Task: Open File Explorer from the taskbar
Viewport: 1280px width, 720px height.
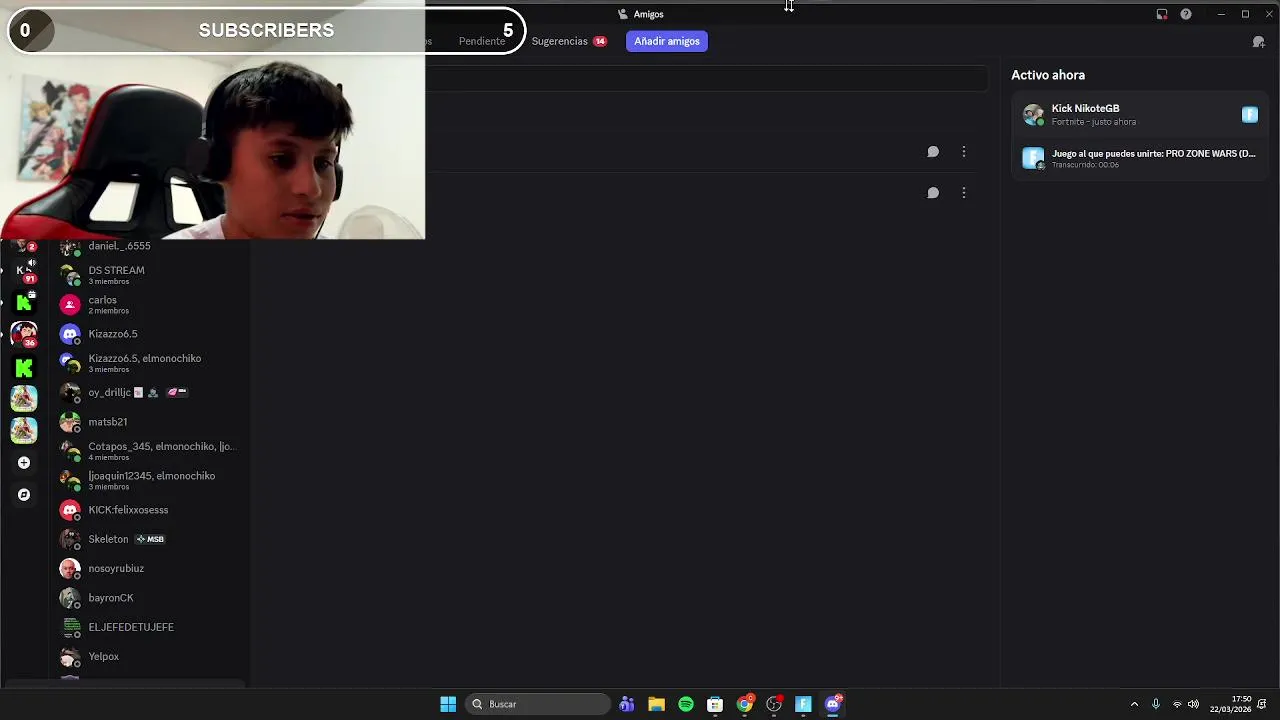Action: 656,704
